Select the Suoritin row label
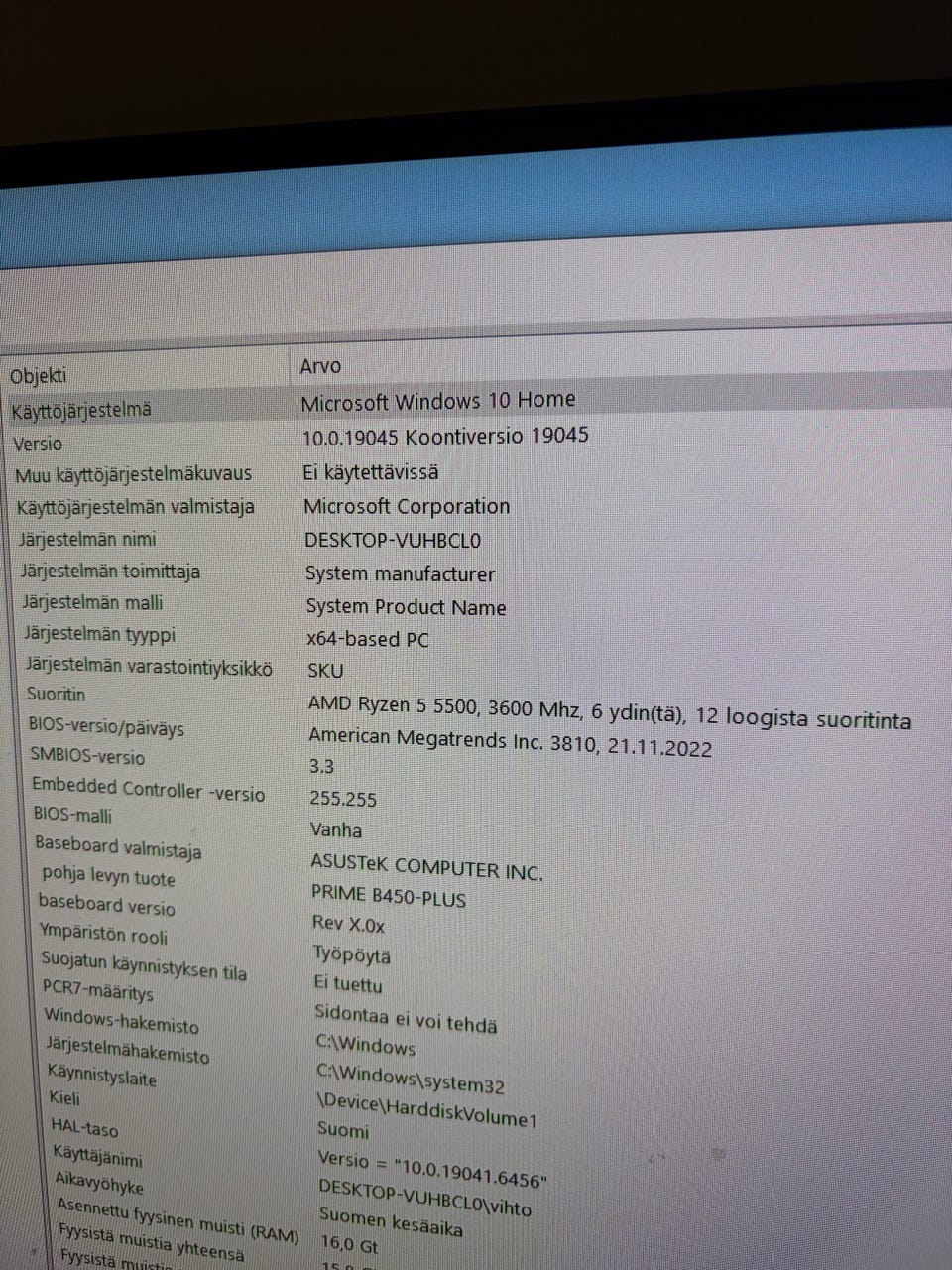This screenshot has width=952, height=1270. (57, 694)
